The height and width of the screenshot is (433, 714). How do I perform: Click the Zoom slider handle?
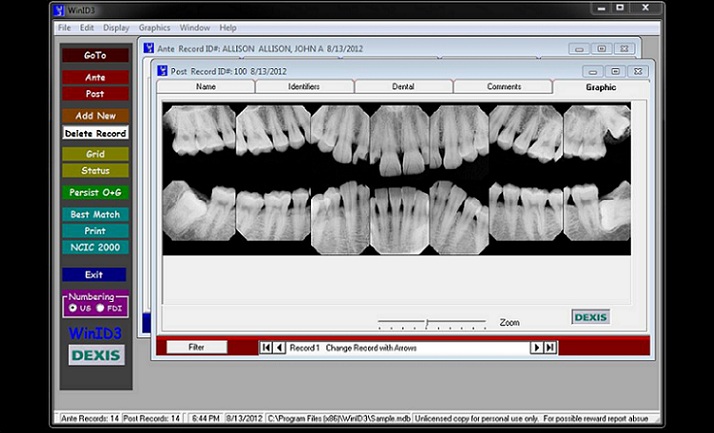pyautogui.click(x=427, y=324)
